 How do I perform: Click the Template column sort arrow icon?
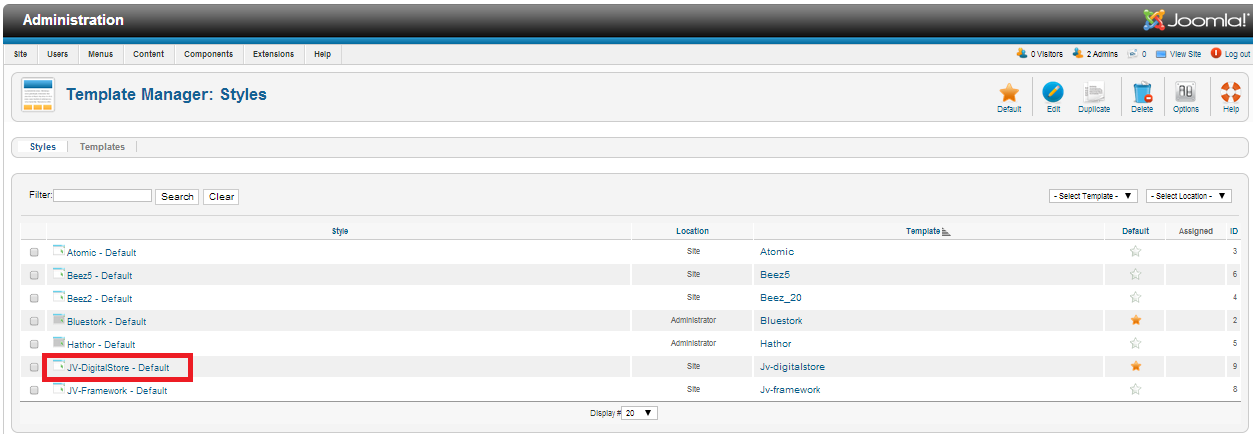point(946,232)
